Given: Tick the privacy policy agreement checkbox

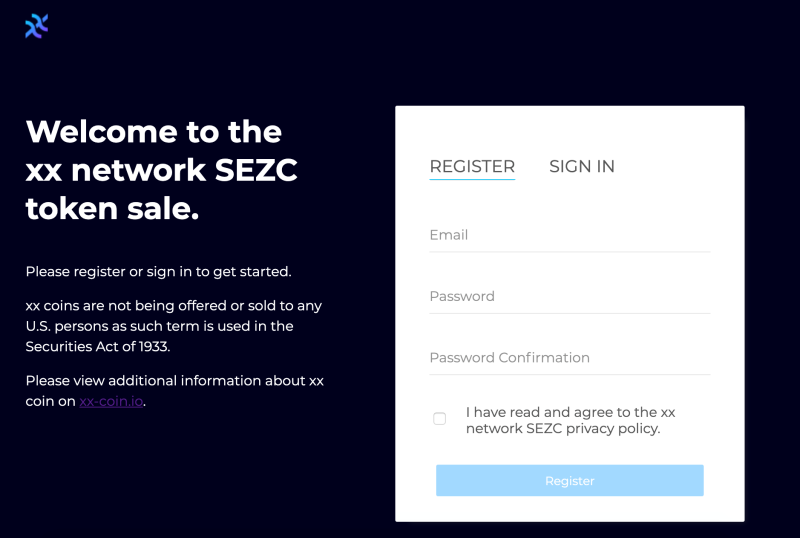Looking at the screenshot, I should click(440, 419).
